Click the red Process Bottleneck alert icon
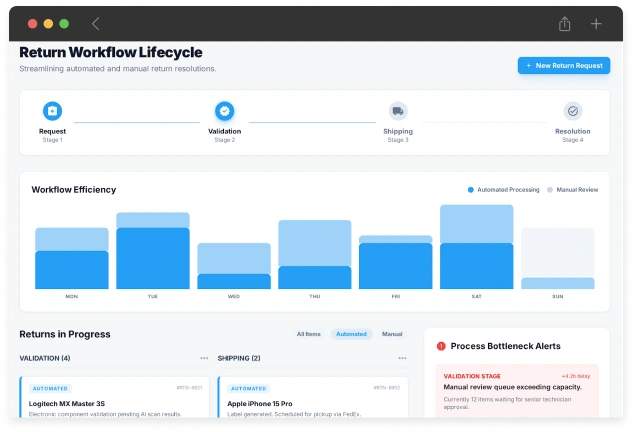Viewport: 634px width, 432px height. click(441, 346)
